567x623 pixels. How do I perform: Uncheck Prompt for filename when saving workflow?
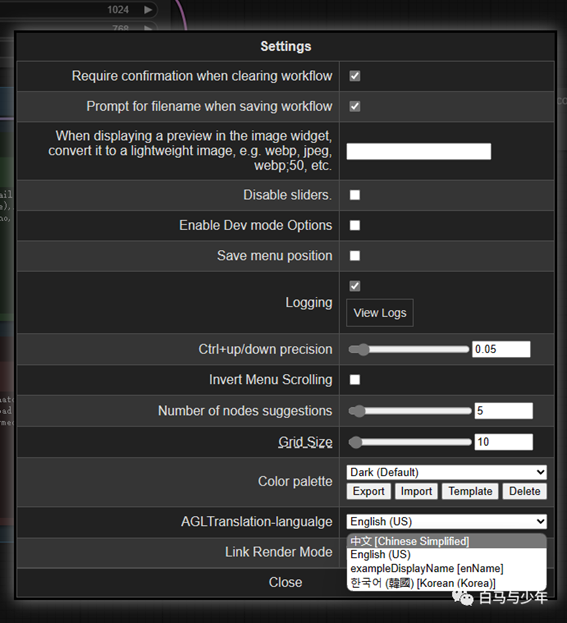pyautogui.click(x=355, y=106)
